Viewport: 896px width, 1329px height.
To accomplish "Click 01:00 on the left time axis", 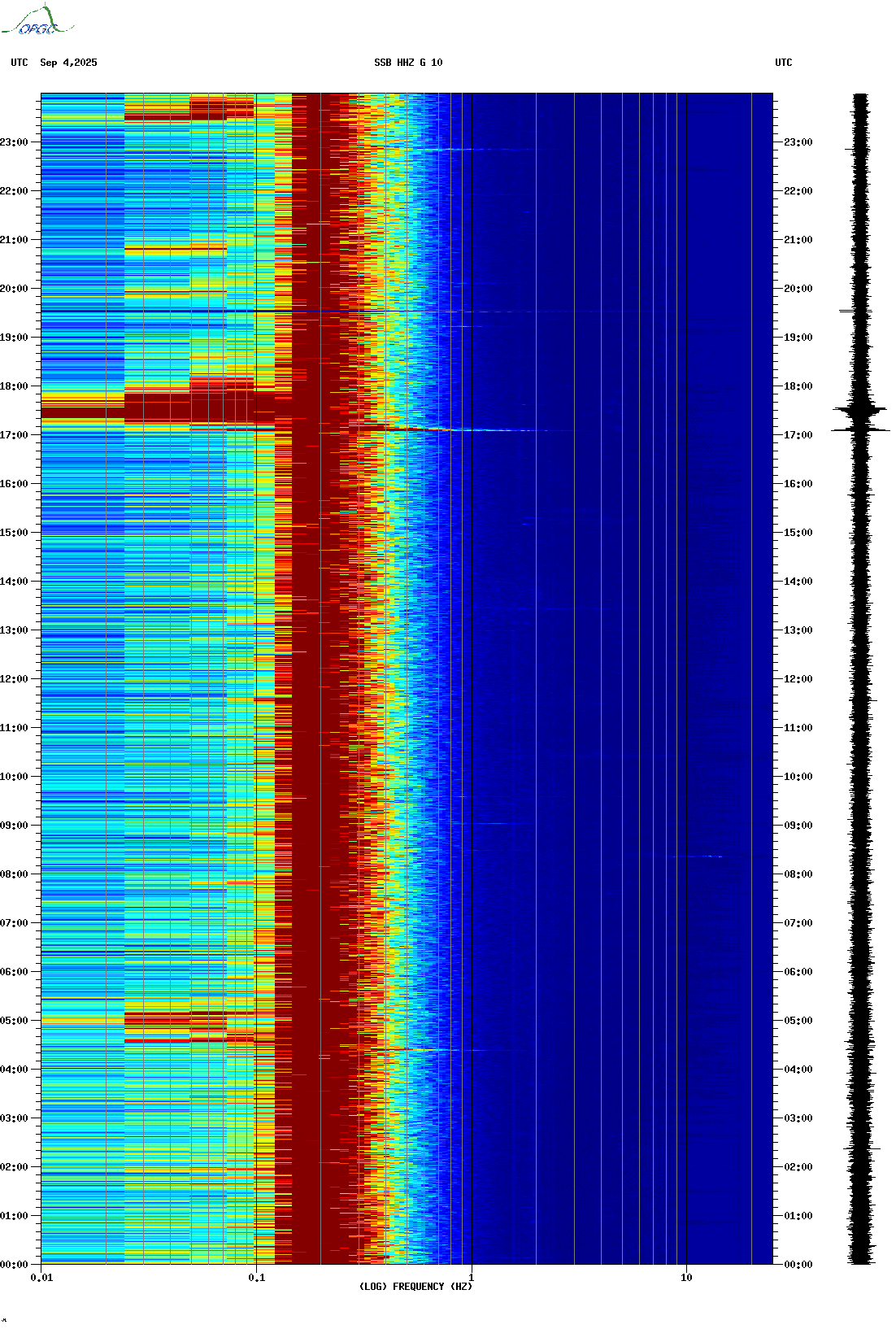I will pos(14,1216).
